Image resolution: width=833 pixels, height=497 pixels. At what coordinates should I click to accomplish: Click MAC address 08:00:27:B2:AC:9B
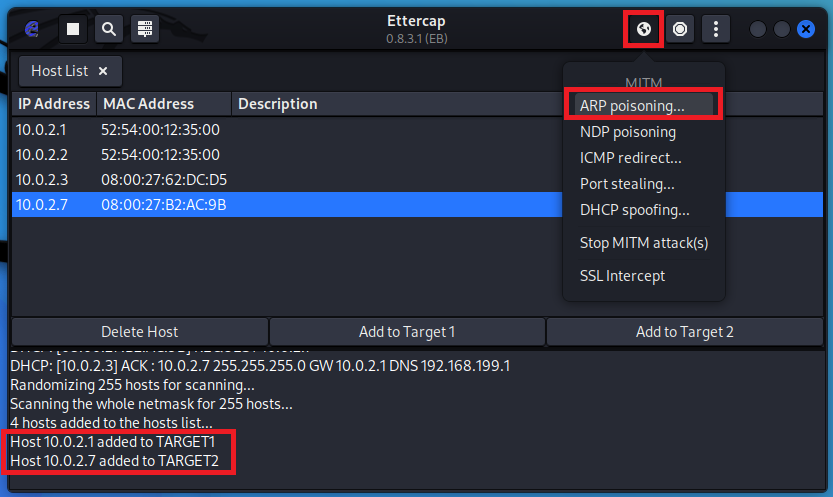point(164,204)
